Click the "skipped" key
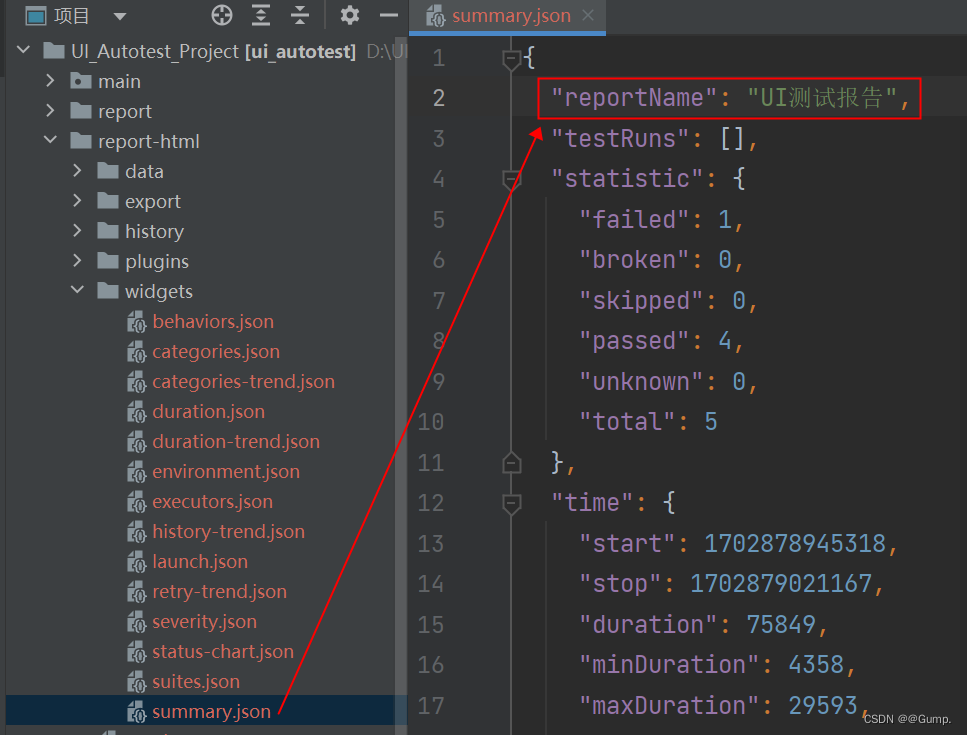 point(641,301)
